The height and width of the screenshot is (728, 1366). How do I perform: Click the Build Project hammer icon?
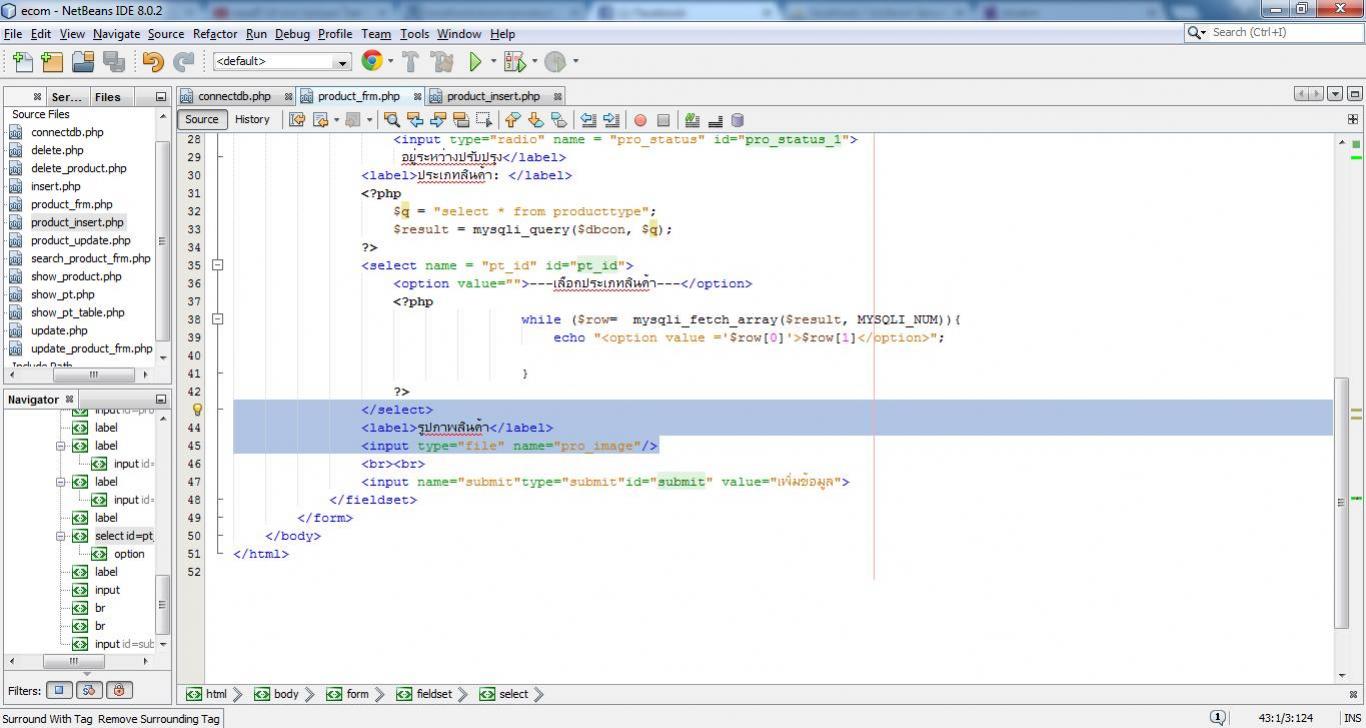click(x=410, y=62)
